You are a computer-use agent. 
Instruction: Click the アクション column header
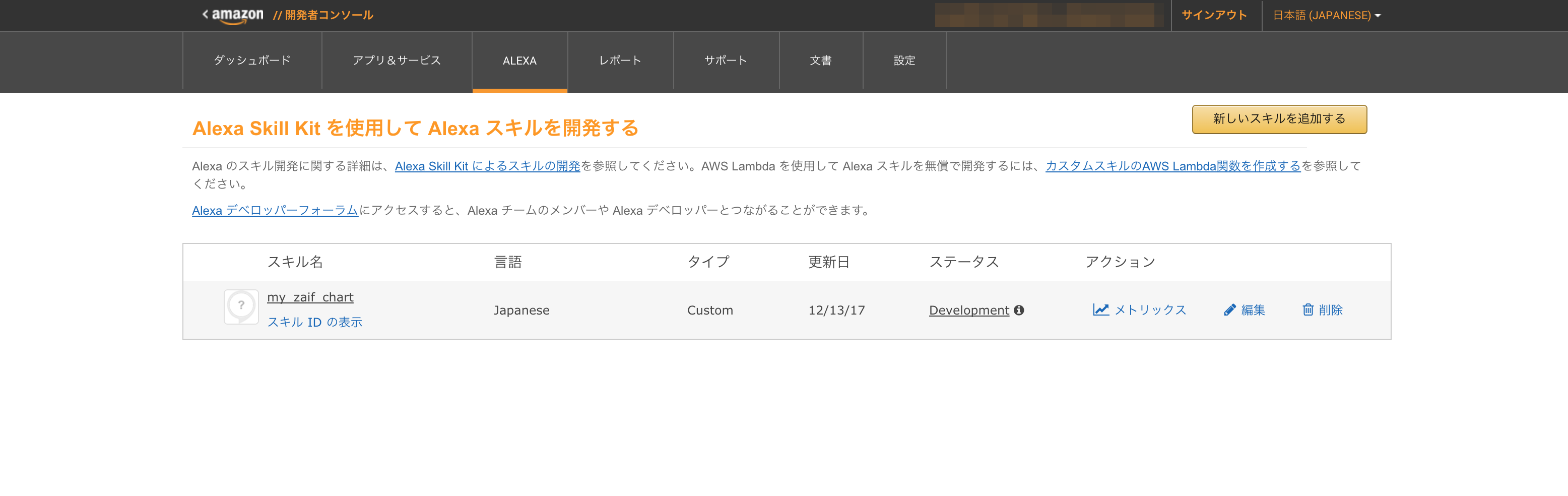point(1121,262)
